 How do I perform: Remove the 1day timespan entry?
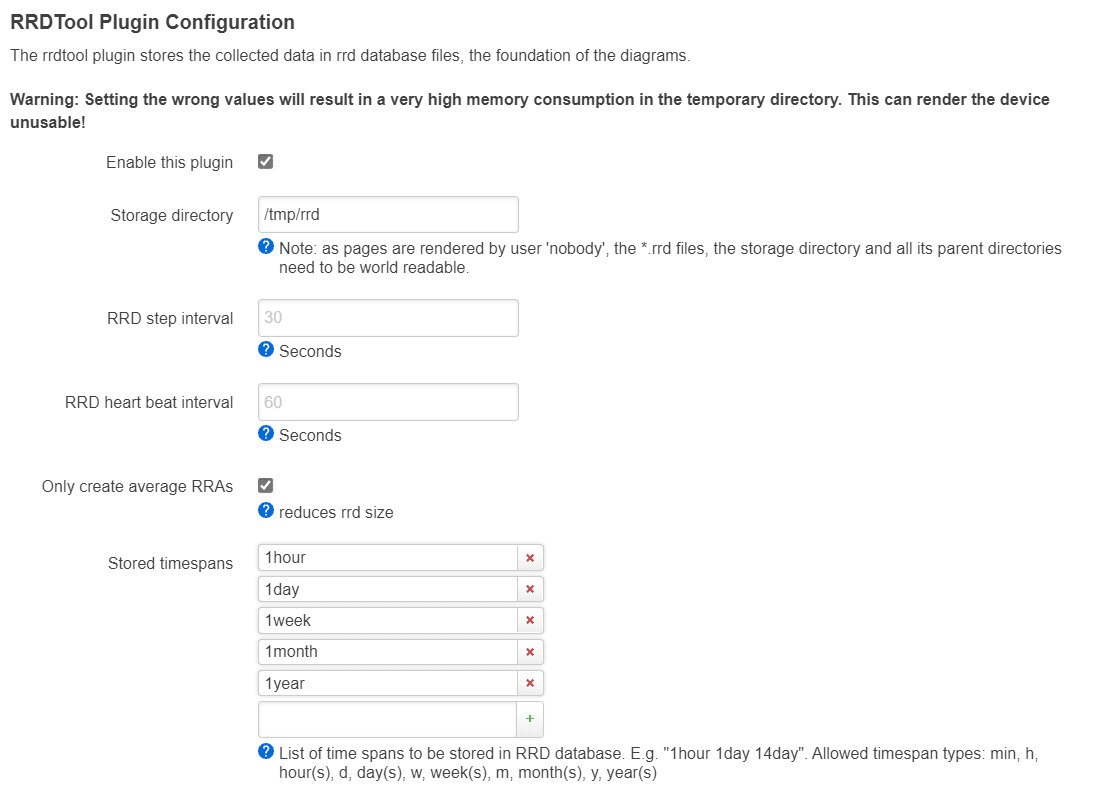click(x=530, y=589)
